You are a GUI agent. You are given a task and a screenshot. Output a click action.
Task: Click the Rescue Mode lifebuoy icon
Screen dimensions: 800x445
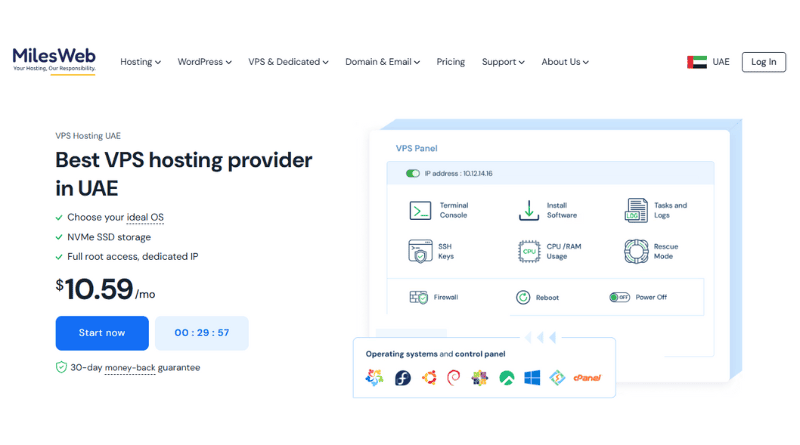[636, 251]
